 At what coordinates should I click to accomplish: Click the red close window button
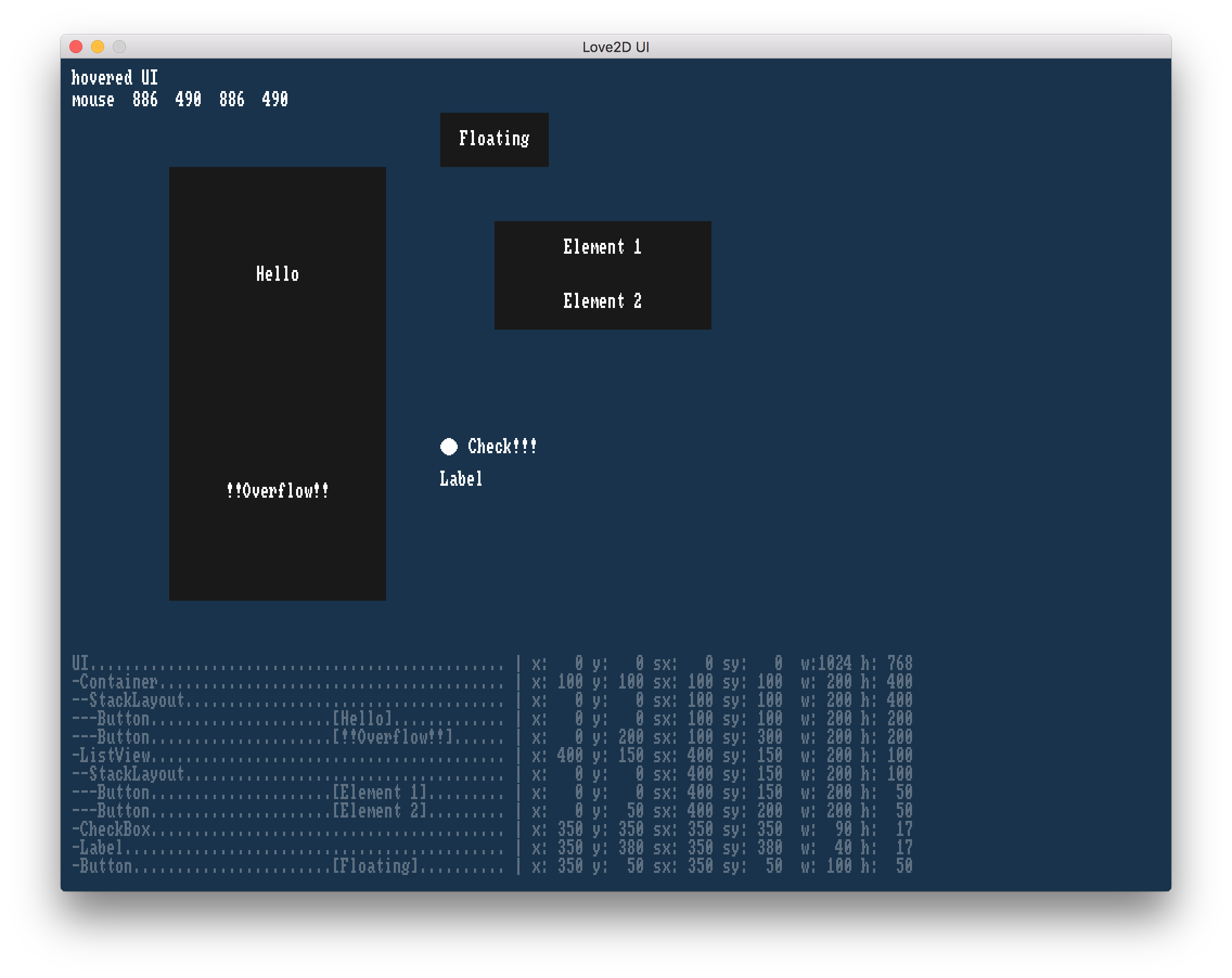tap(76, 47)
